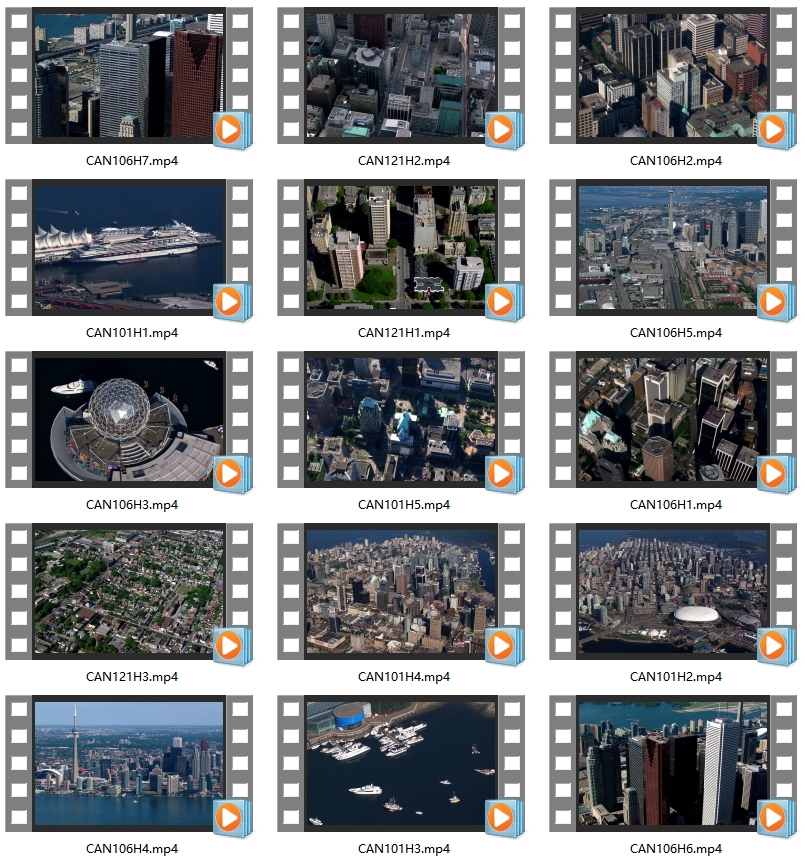Click the file name CAN101H5.mp4
This screenshot has width=805, height=866.
pos(404,504)
